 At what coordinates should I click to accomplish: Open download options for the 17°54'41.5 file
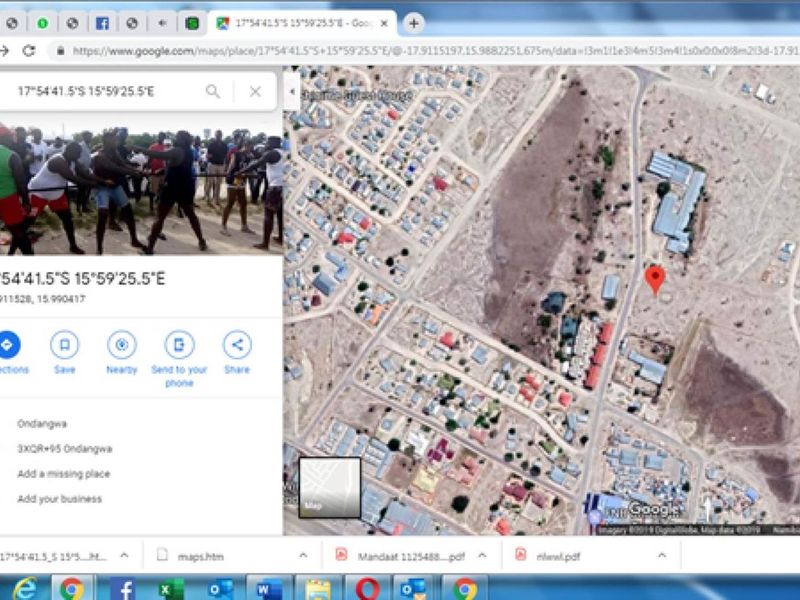tap(124, 556)
